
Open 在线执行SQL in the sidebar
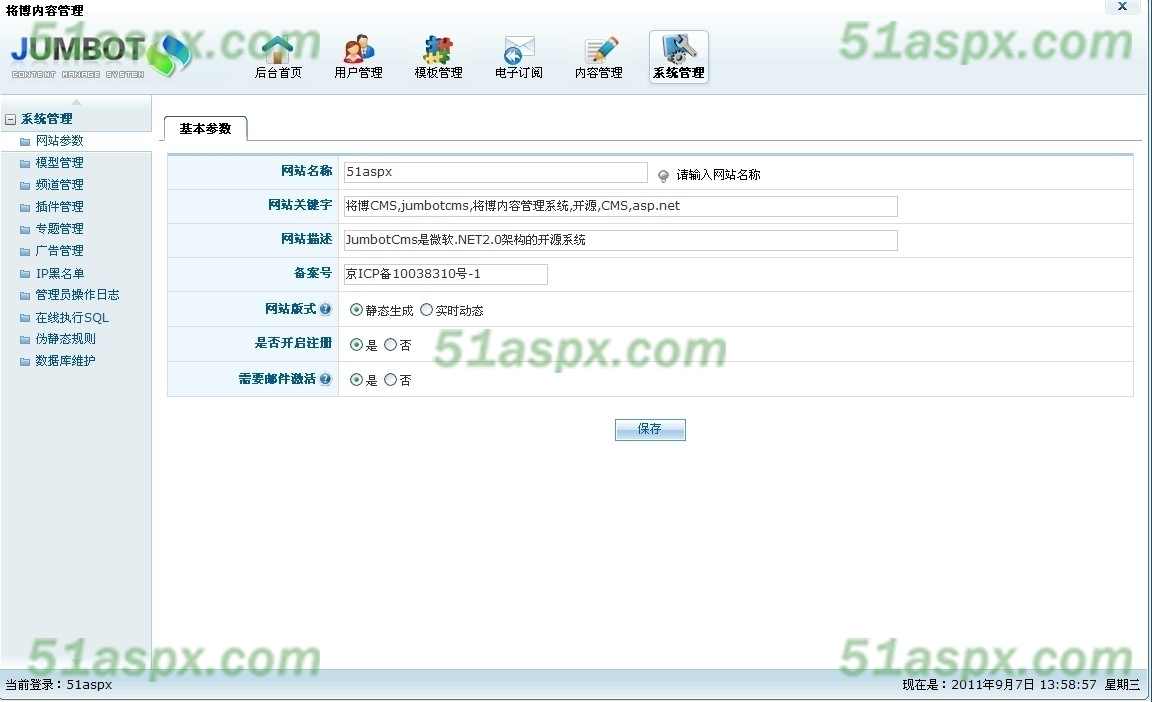point(72,317)
